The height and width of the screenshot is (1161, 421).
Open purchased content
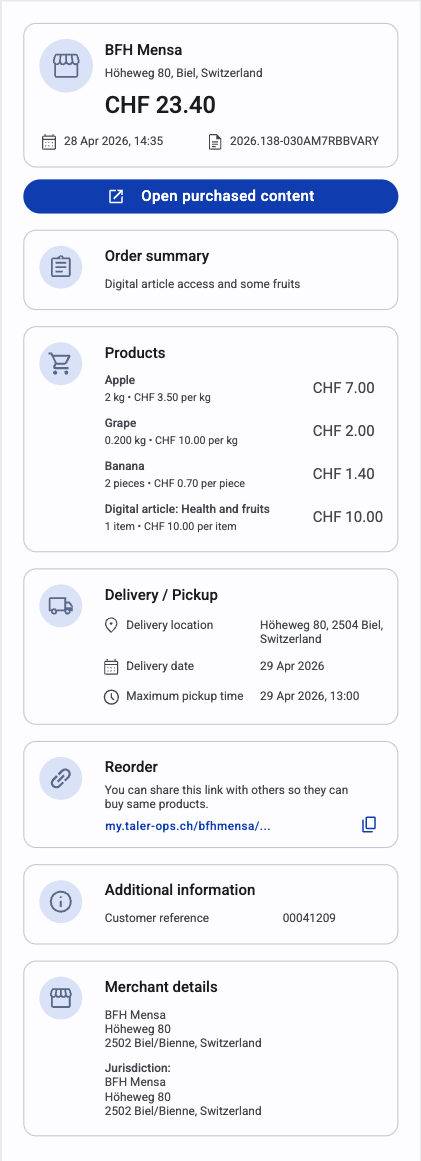click(211, 196)
